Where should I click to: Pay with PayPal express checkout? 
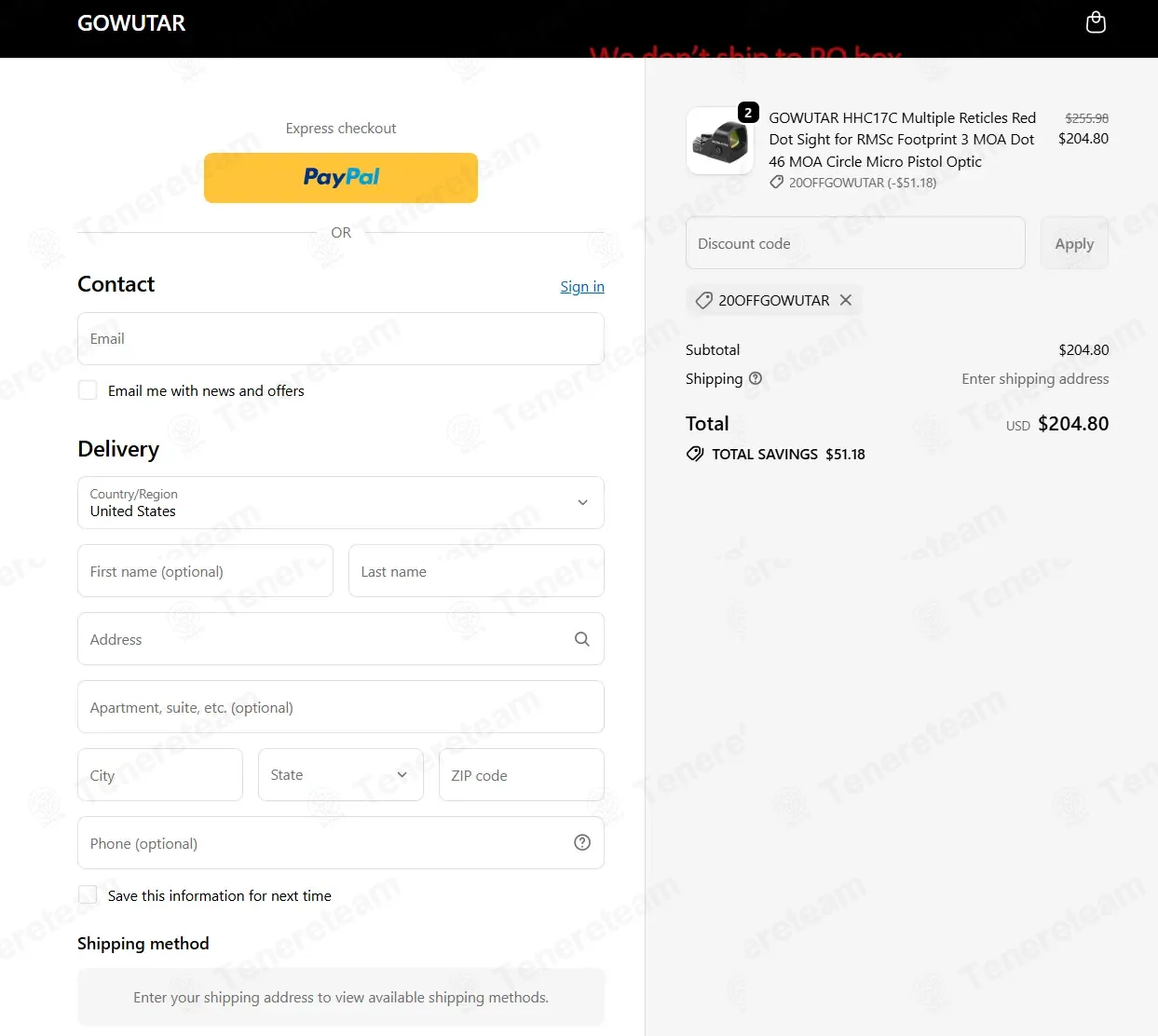pyautogui.click(x=341, y=177)
